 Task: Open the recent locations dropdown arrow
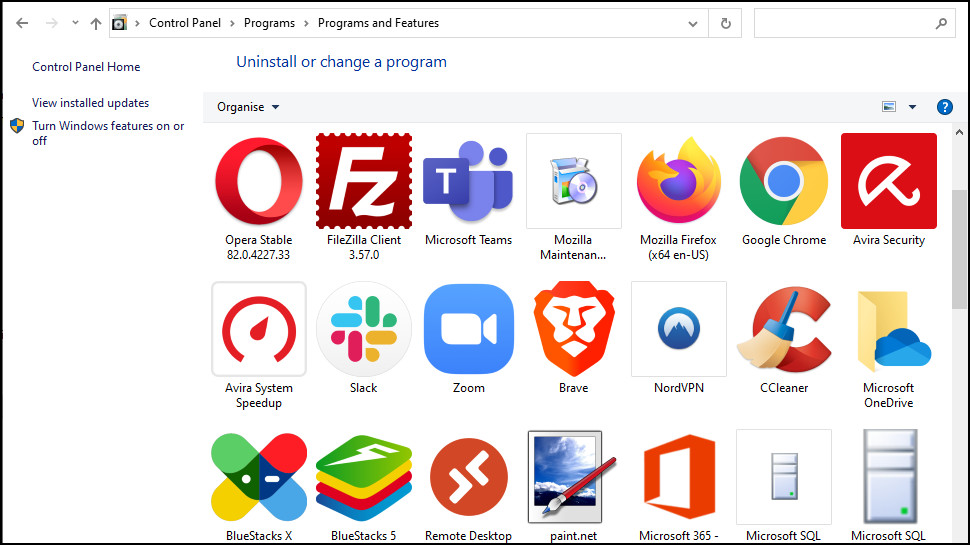pos(75,23)
